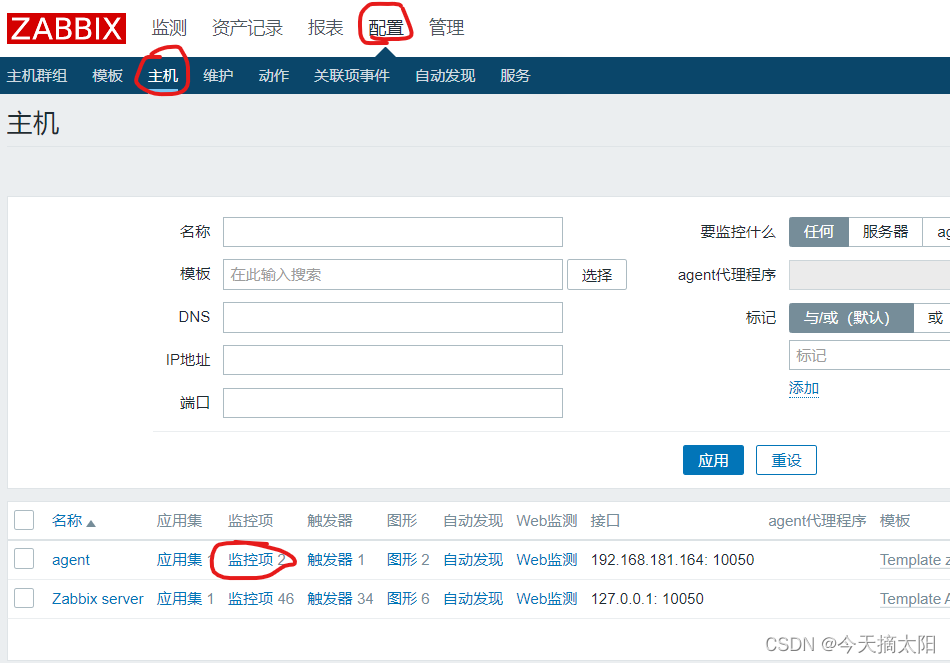
Task: Open 监控项 for agent host
Action: click(251, 559)
